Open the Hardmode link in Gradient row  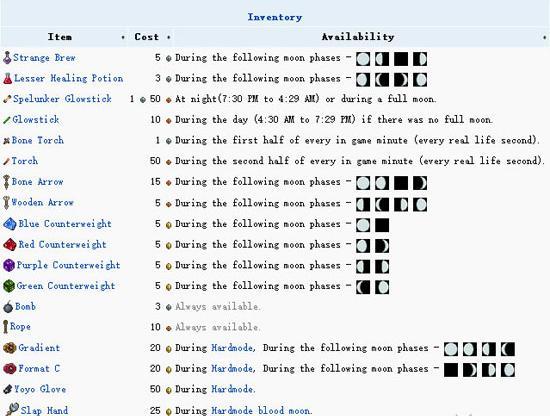[x=232, y=348]
